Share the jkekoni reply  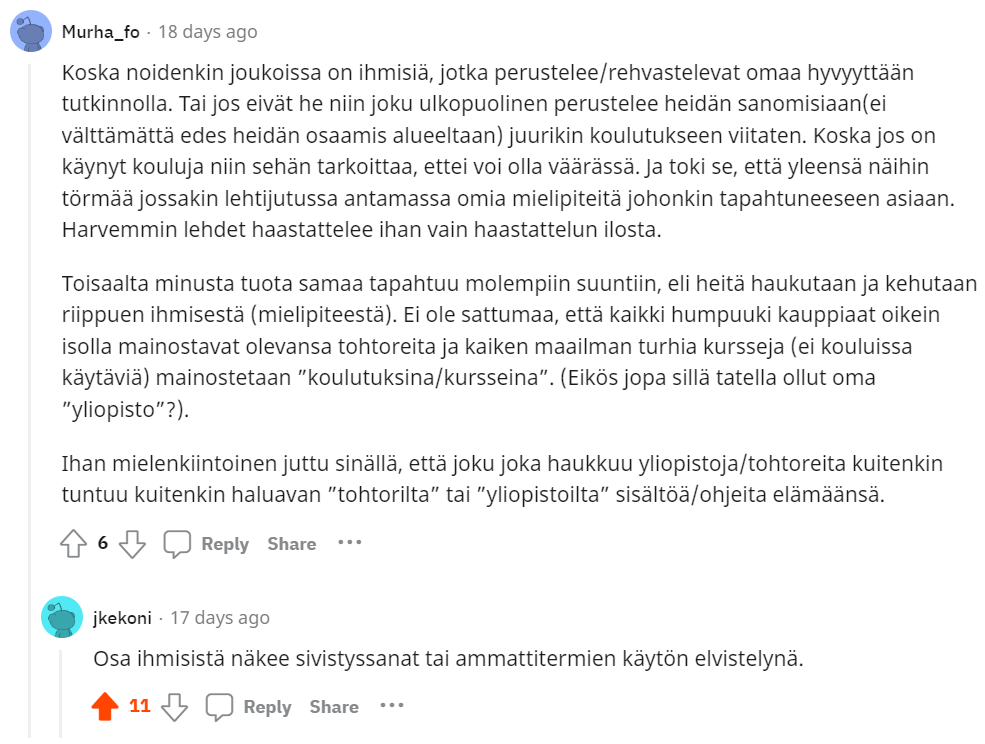point(334,707)
